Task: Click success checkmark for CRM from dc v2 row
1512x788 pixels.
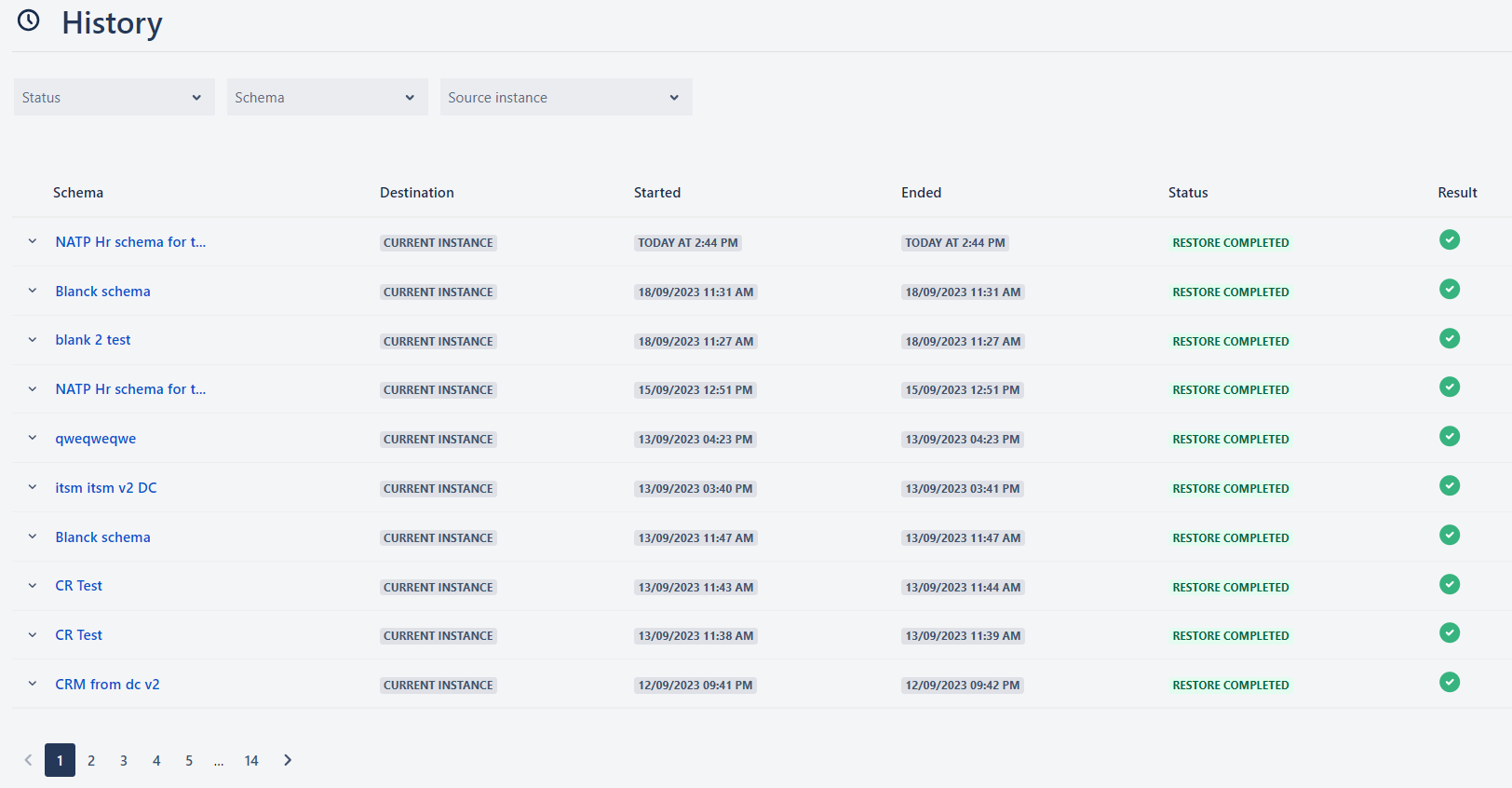Action: (x=1450, y=683)
